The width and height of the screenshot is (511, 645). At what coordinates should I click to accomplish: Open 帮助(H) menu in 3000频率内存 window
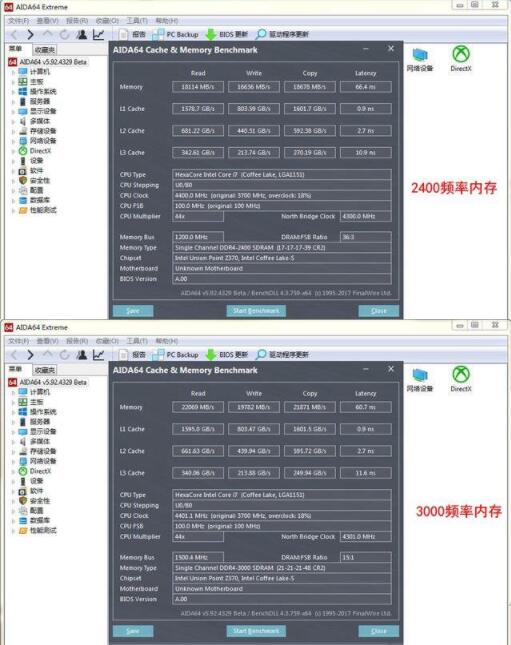(x=167, y=341)
